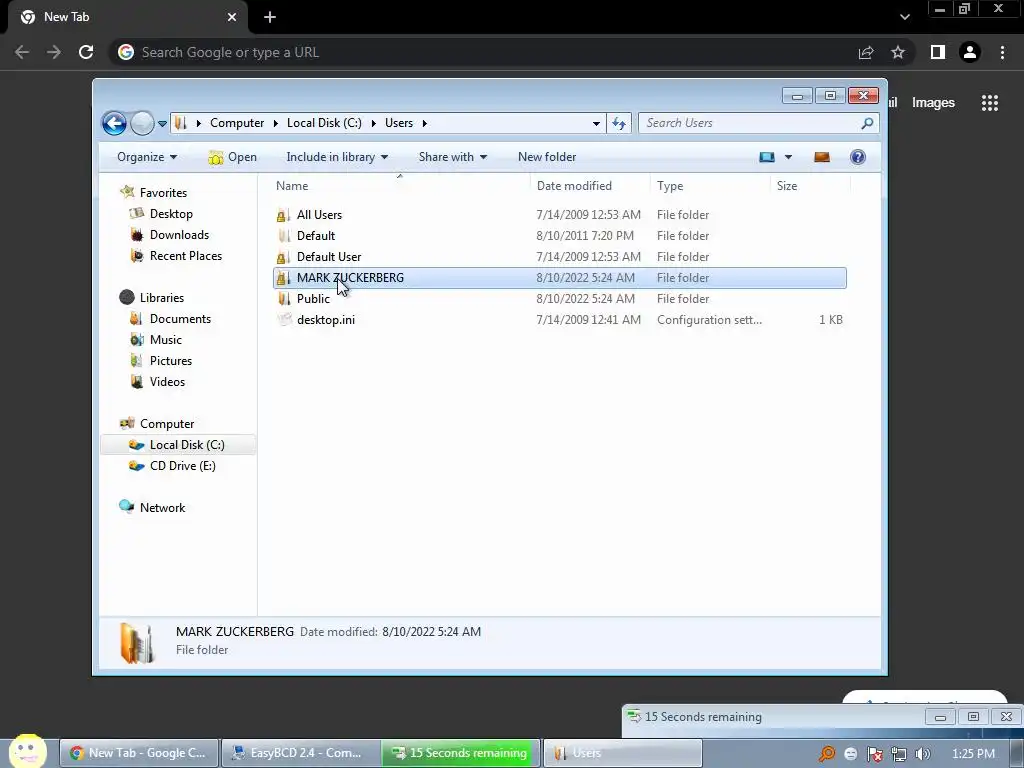Open Downloads in Favorites

179,234
